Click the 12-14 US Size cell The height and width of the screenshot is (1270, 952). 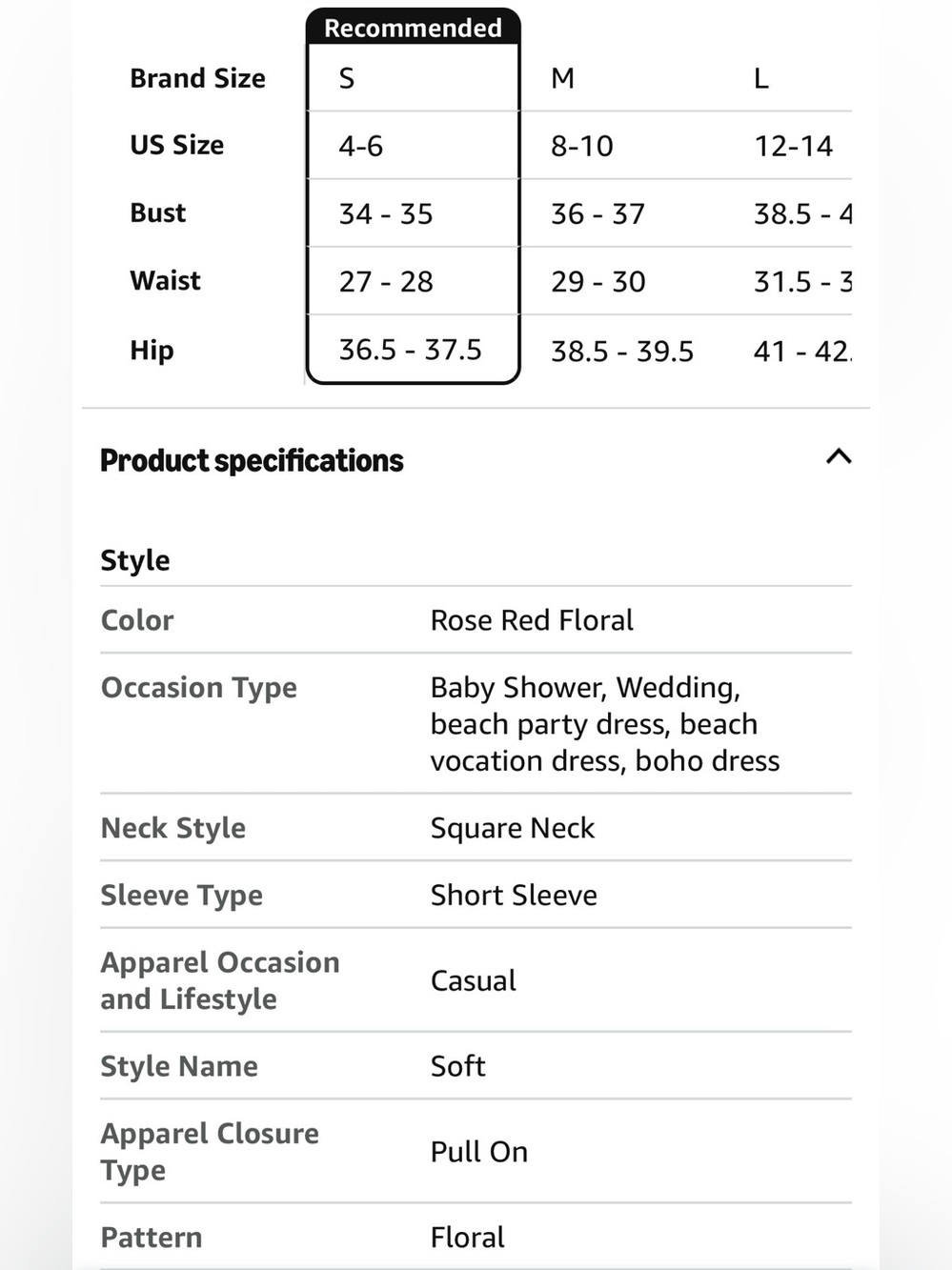click(794, 146)
